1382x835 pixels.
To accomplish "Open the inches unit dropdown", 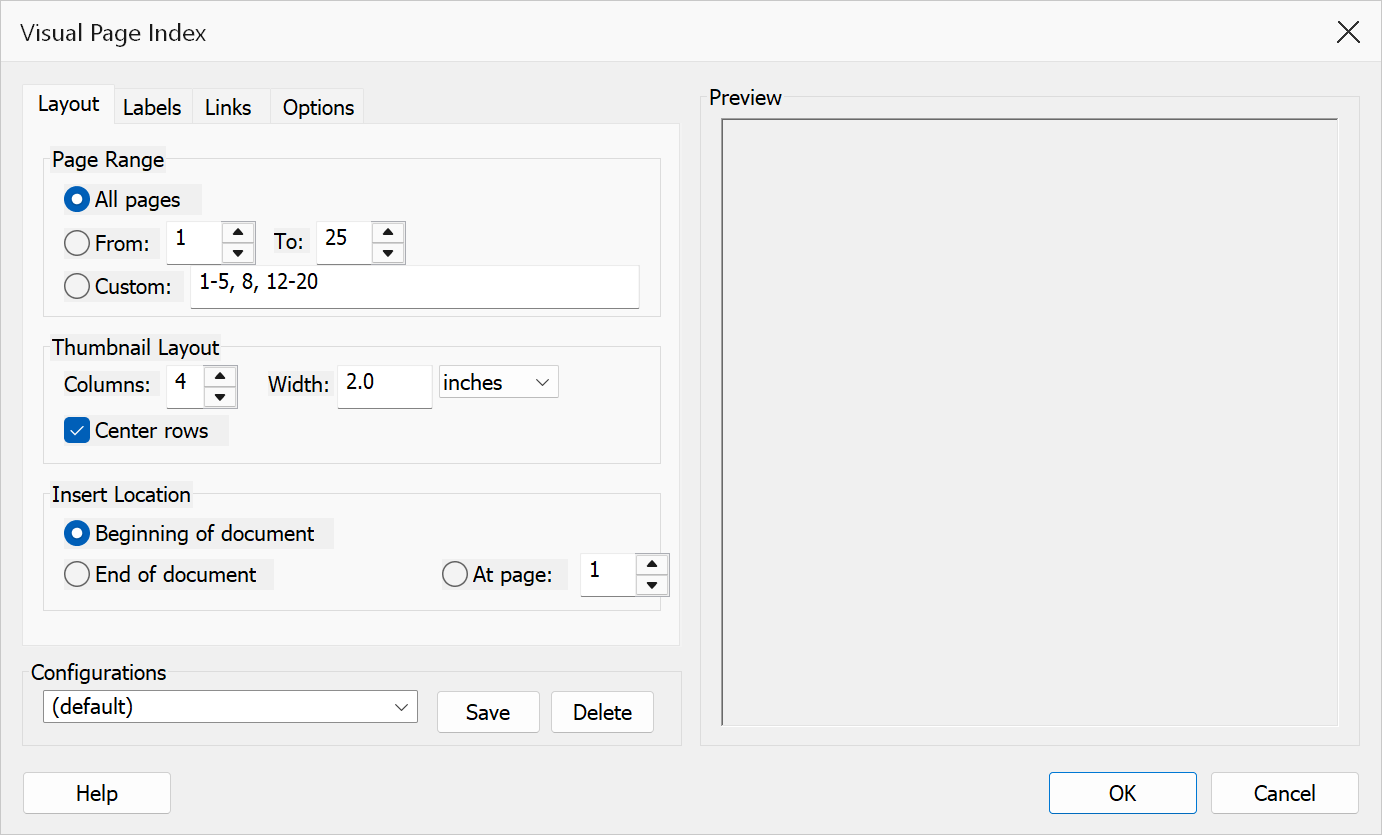I will (498, 382).
